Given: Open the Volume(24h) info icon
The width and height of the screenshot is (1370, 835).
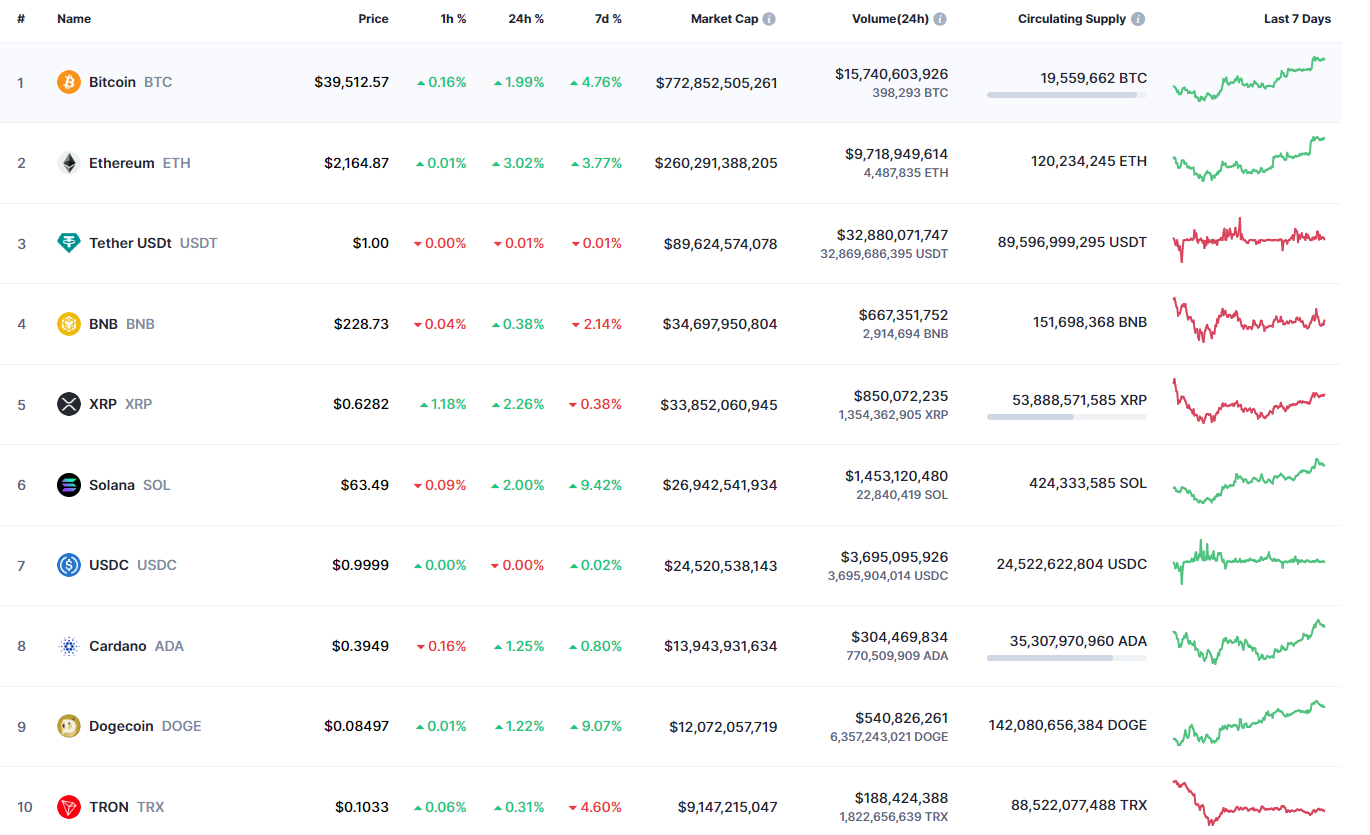Looking at the screenshot, I should click(x=940, y=19).
